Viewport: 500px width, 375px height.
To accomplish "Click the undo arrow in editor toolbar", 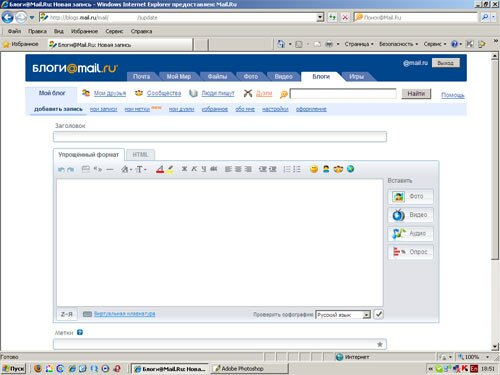I will tap(61, 169).
